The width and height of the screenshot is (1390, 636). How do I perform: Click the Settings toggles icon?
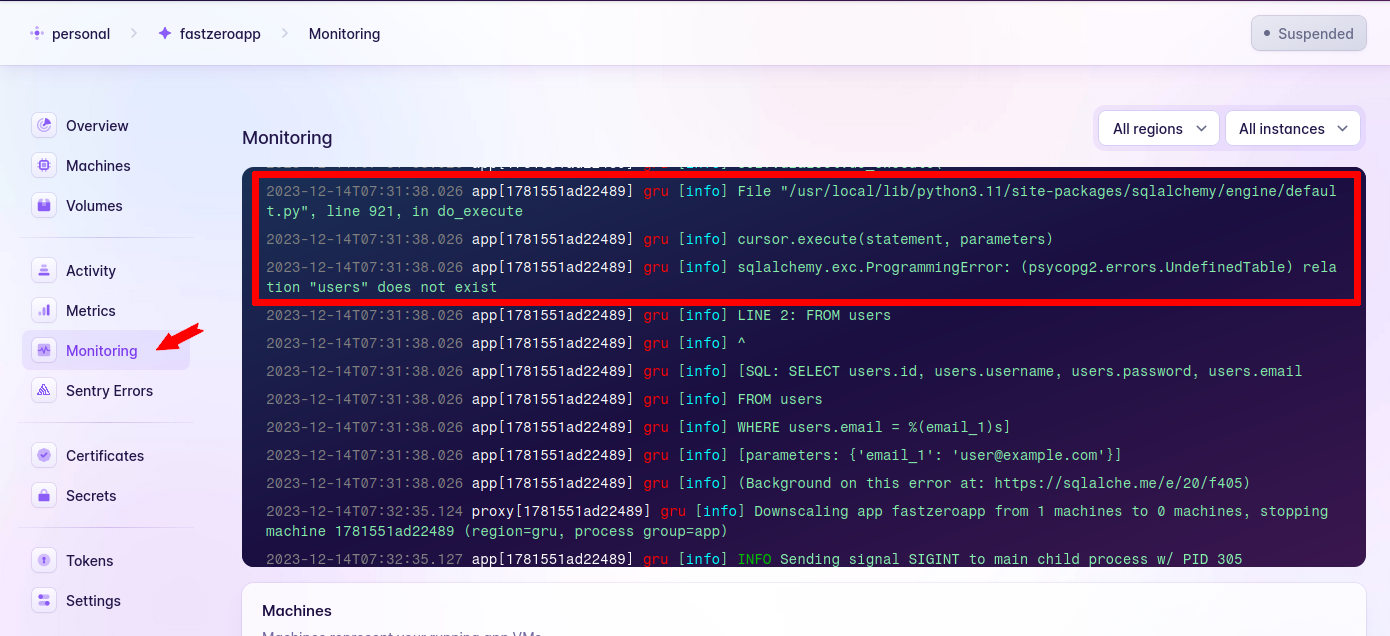pos(44,601)
